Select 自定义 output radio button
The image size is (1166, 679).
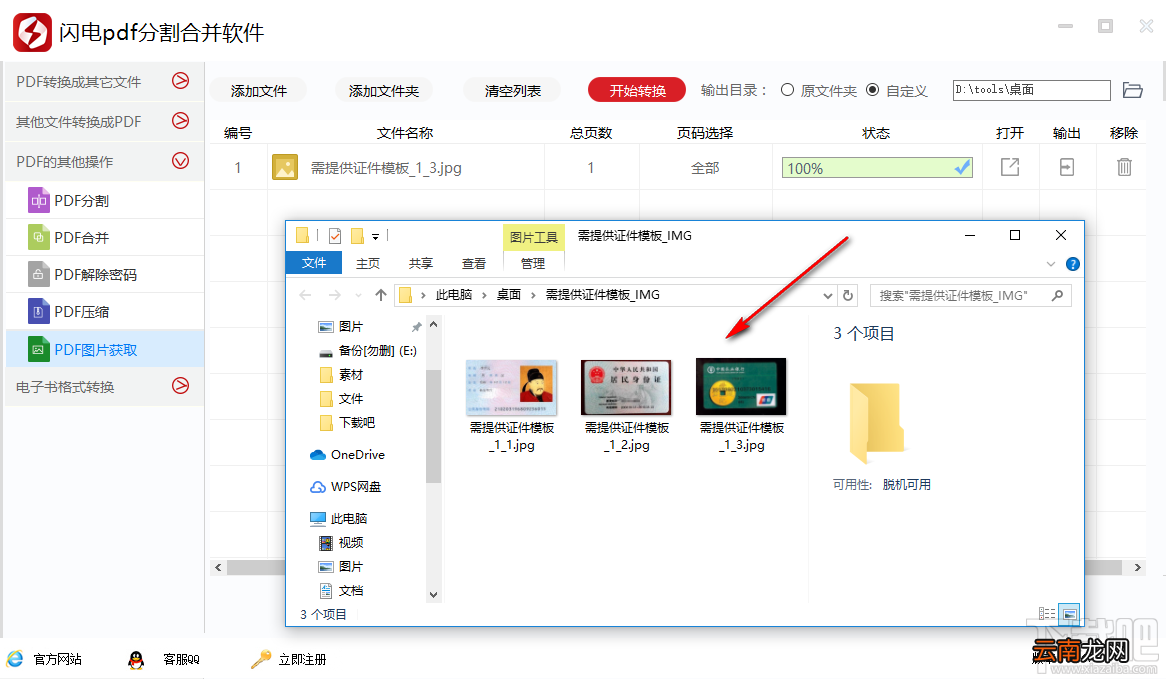pos(873,90)
